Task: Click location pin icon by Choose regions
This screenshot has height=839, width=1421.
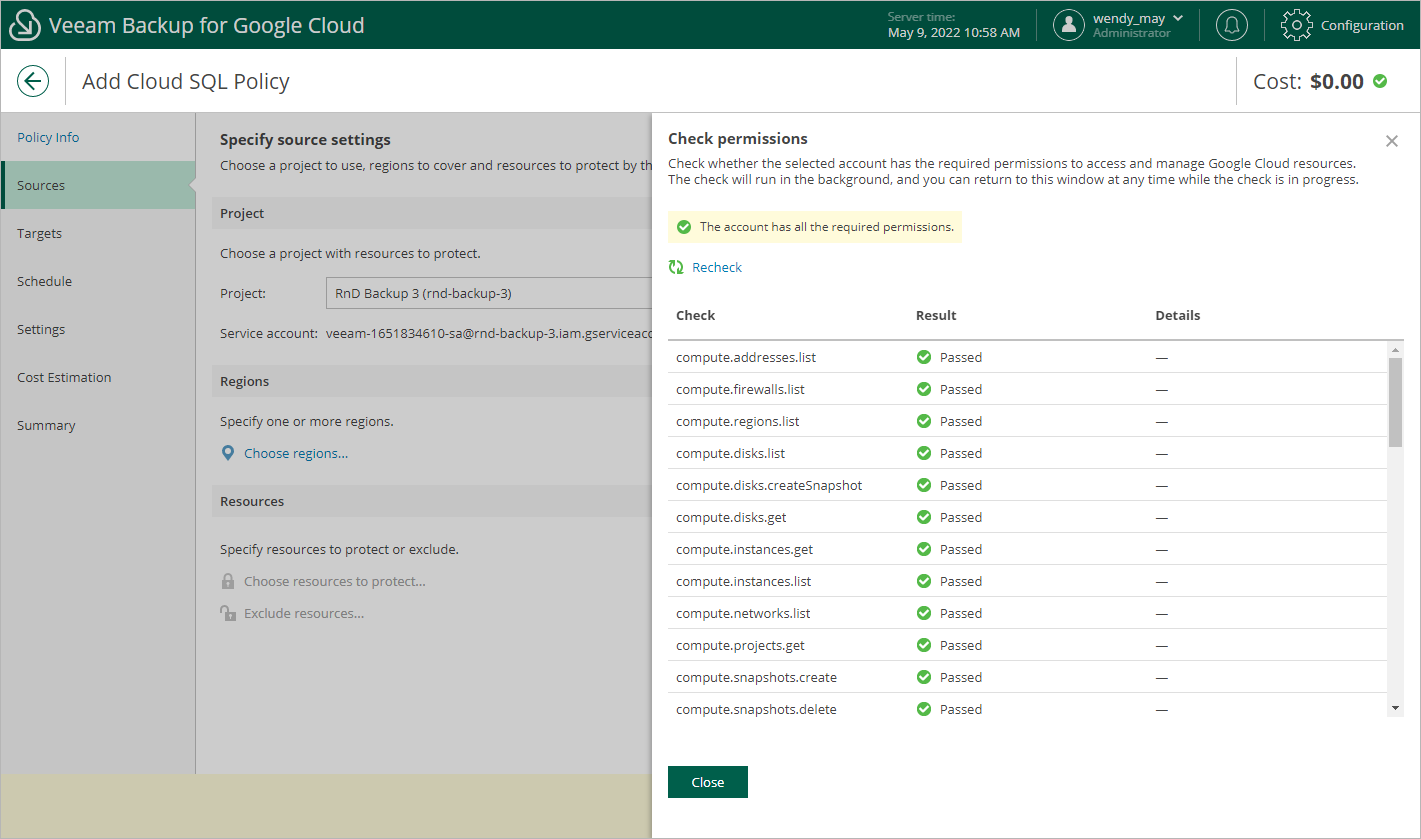Action: [x=228, y=453]
